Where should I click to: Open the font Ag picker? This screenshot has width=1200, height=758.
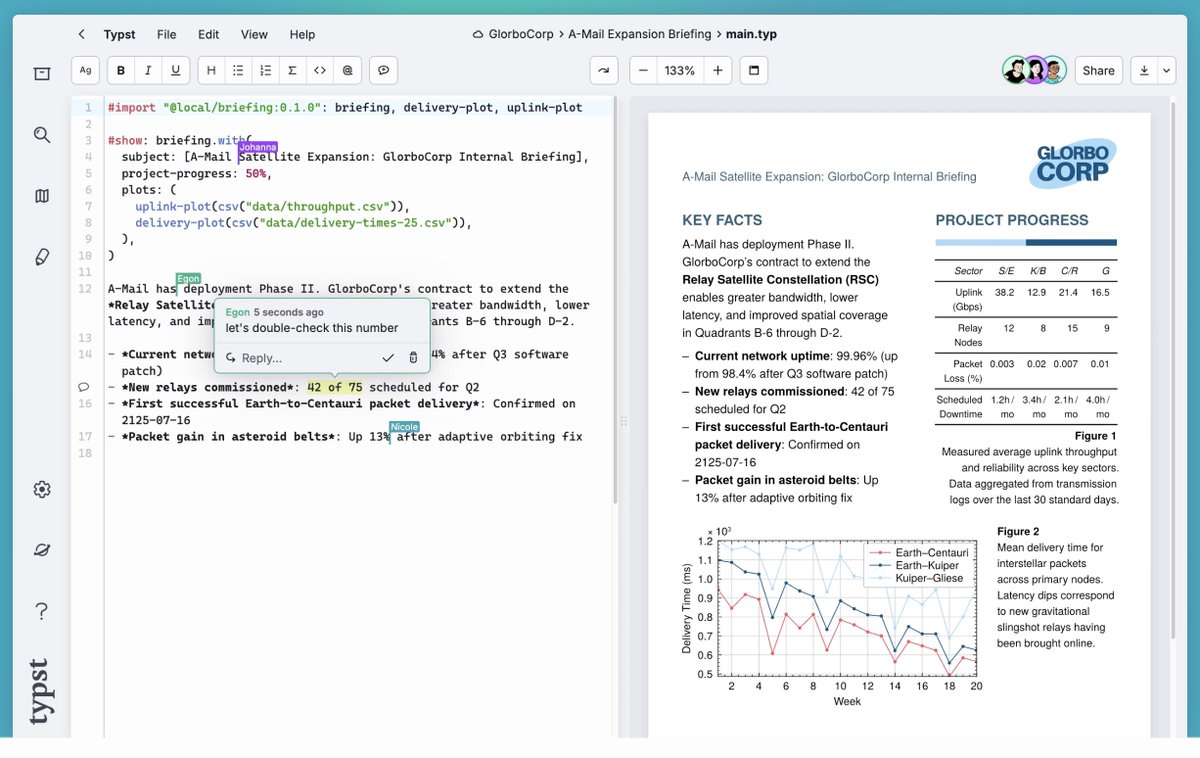coord(85,71)
